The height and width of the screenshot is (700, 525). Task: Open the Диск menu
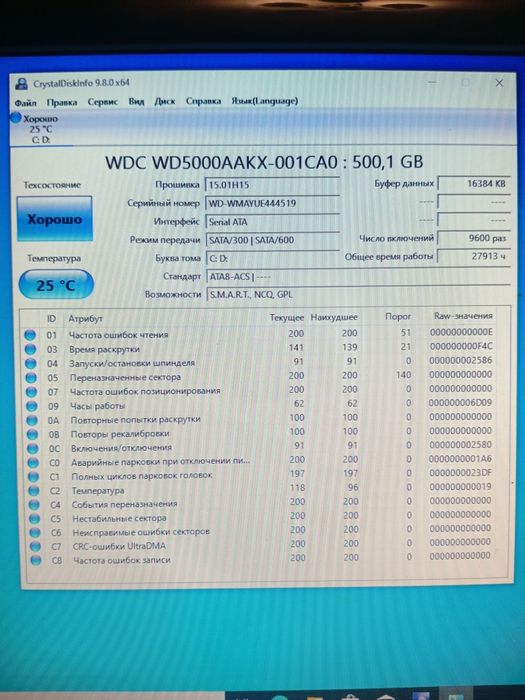[x=165, y=101]
